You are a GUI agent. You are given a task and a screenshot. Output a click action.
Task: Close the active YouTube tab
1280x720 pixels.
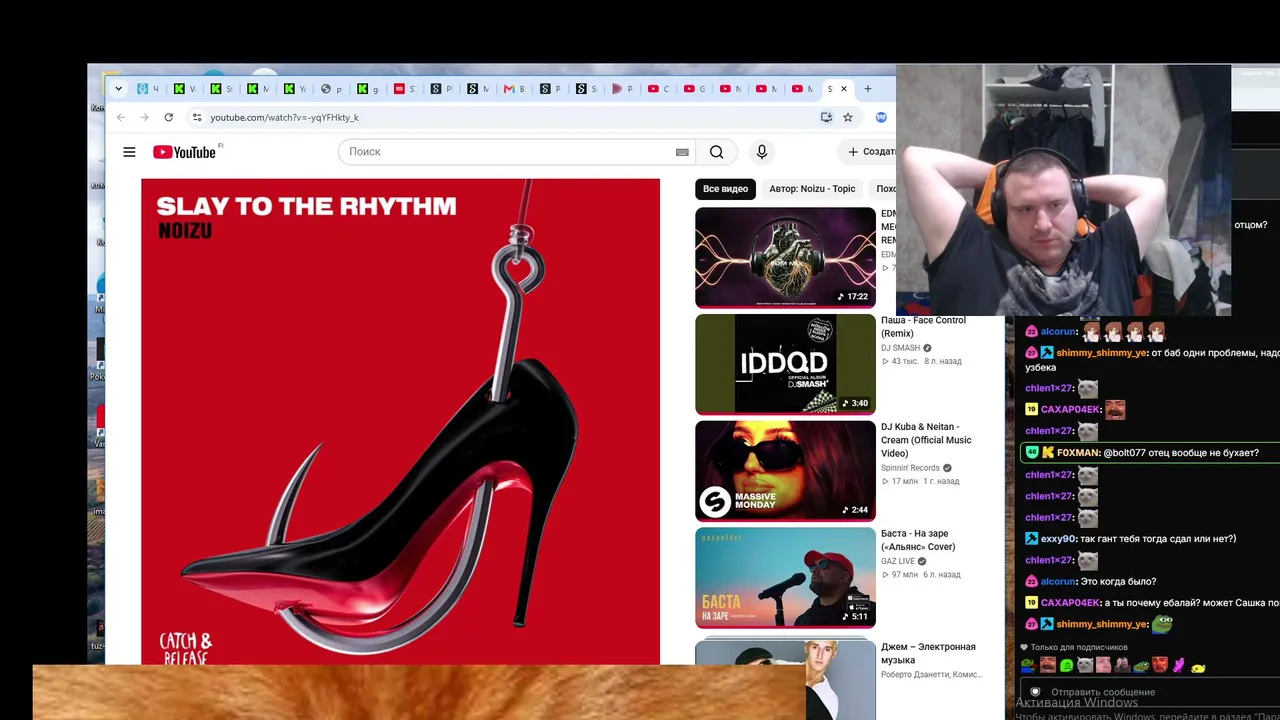pyautogui.click(x=844, y=89)
